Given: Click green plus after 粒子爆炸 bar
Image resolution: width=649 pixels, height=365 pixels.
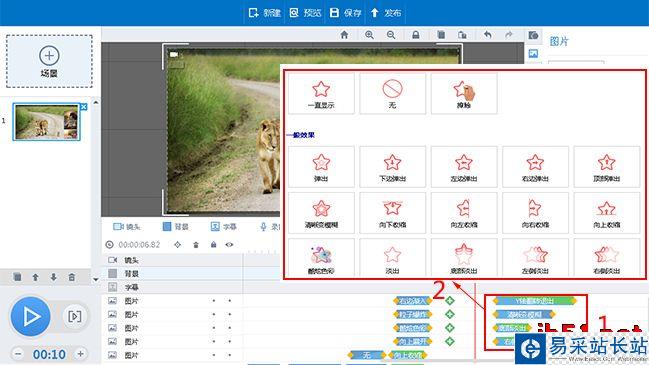Looking at the screenshot, I should pos(449,315).
